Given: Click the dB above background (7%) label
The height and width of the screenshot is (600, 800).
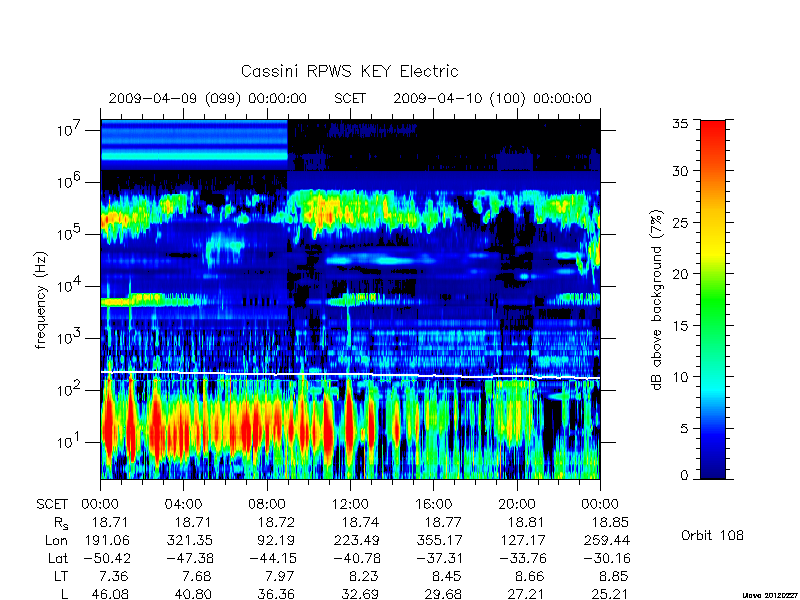Looking at the screenshot, I should pos(657,300).
